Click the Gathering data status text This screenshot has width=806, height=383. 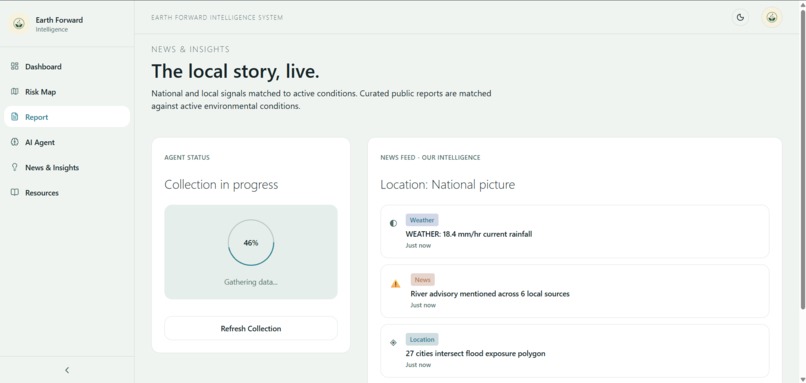coord(251,282)
